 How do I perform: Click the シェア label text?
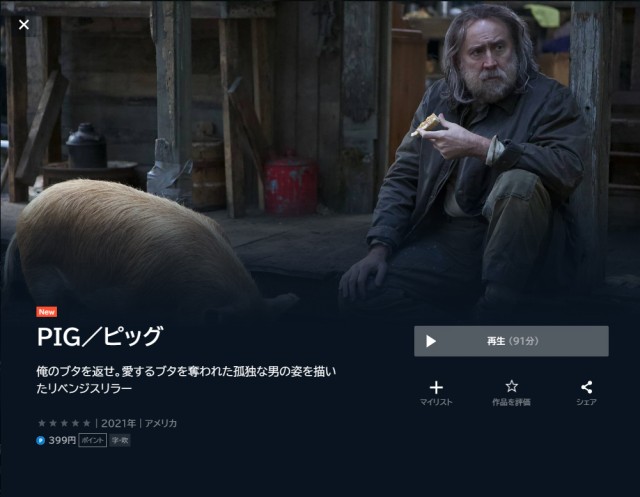click(x=587, y=402)
